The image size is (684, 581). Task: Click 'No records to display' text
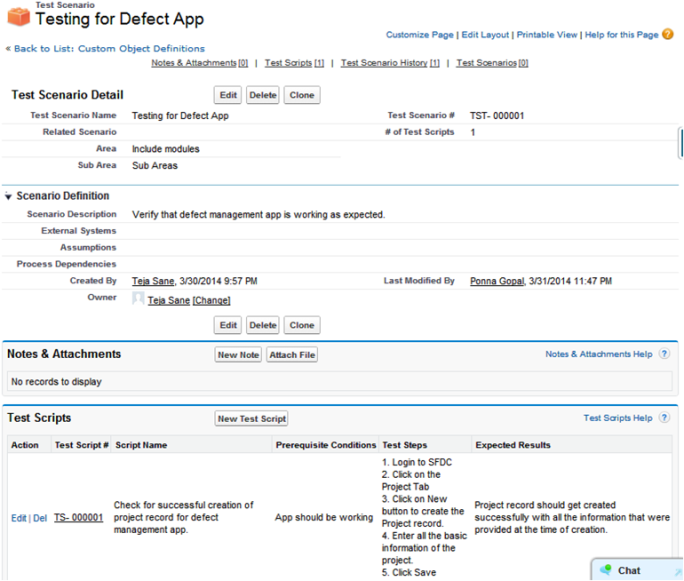click(x=56, y=382)
